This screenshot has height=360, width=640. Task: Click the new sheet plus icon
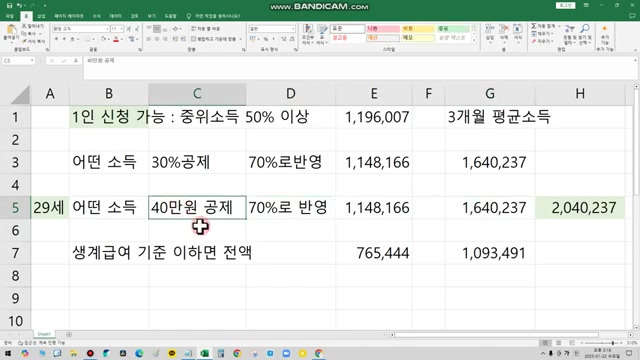click(69, 335)
